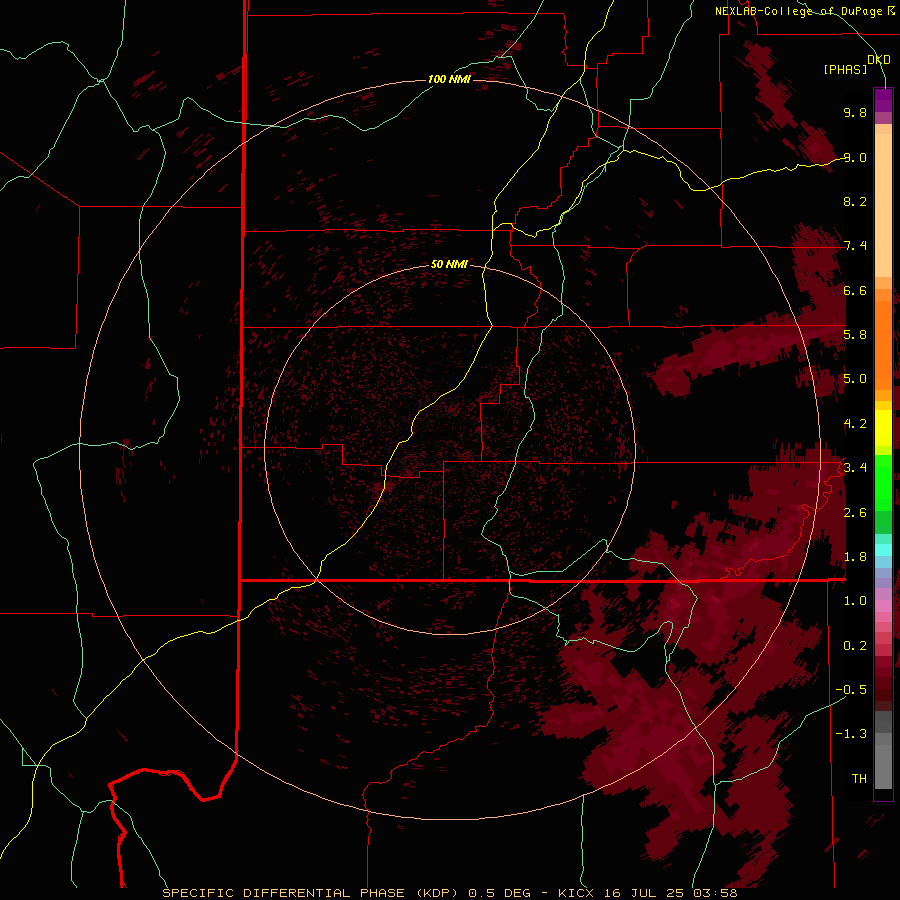Viewport: 900px width, 900px height.
Task: Select the 9.0 legend value
Action: click(855, 157)
